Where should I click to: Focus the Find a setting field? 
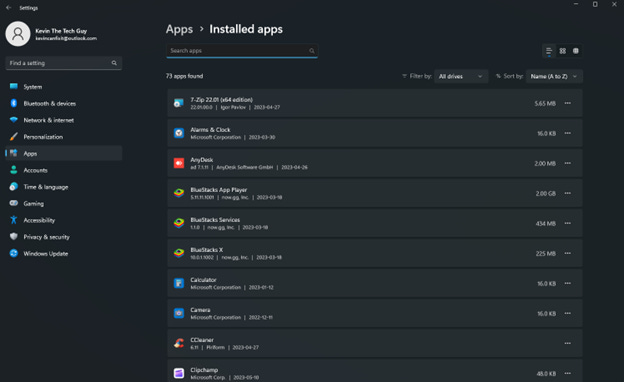[x=64, y=63]
